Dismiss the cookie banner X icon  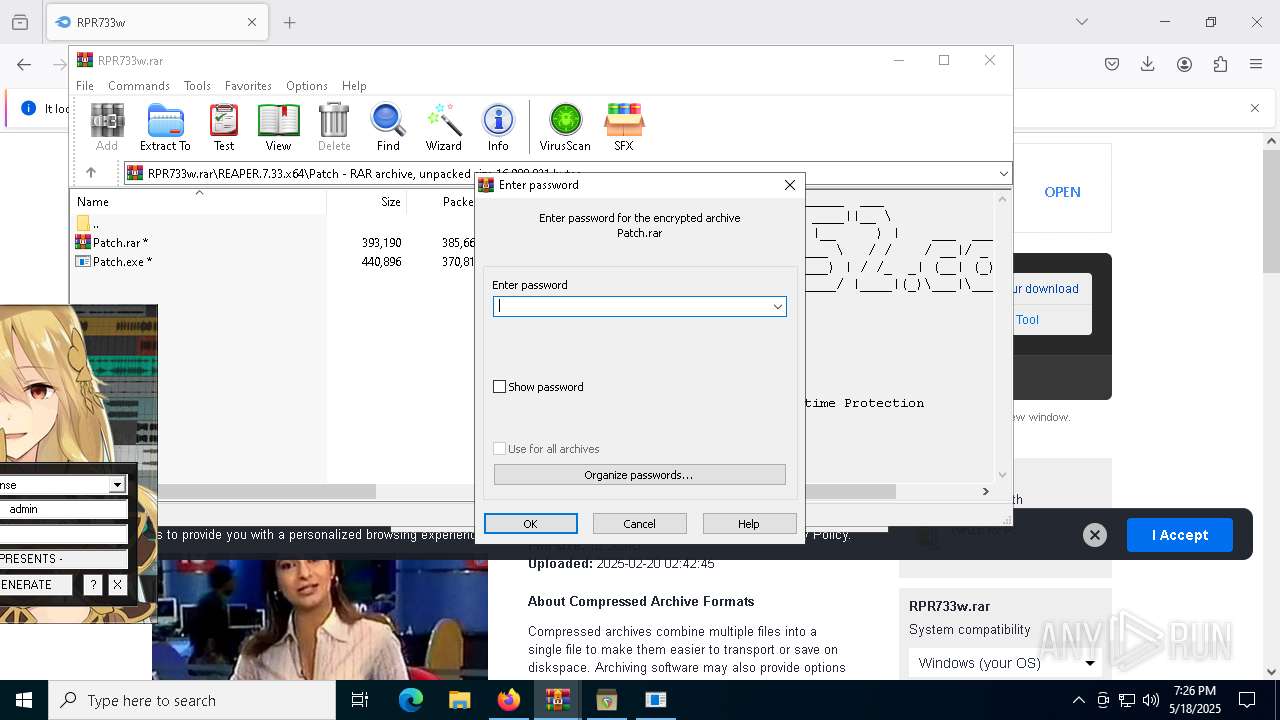coord(1095,535)
